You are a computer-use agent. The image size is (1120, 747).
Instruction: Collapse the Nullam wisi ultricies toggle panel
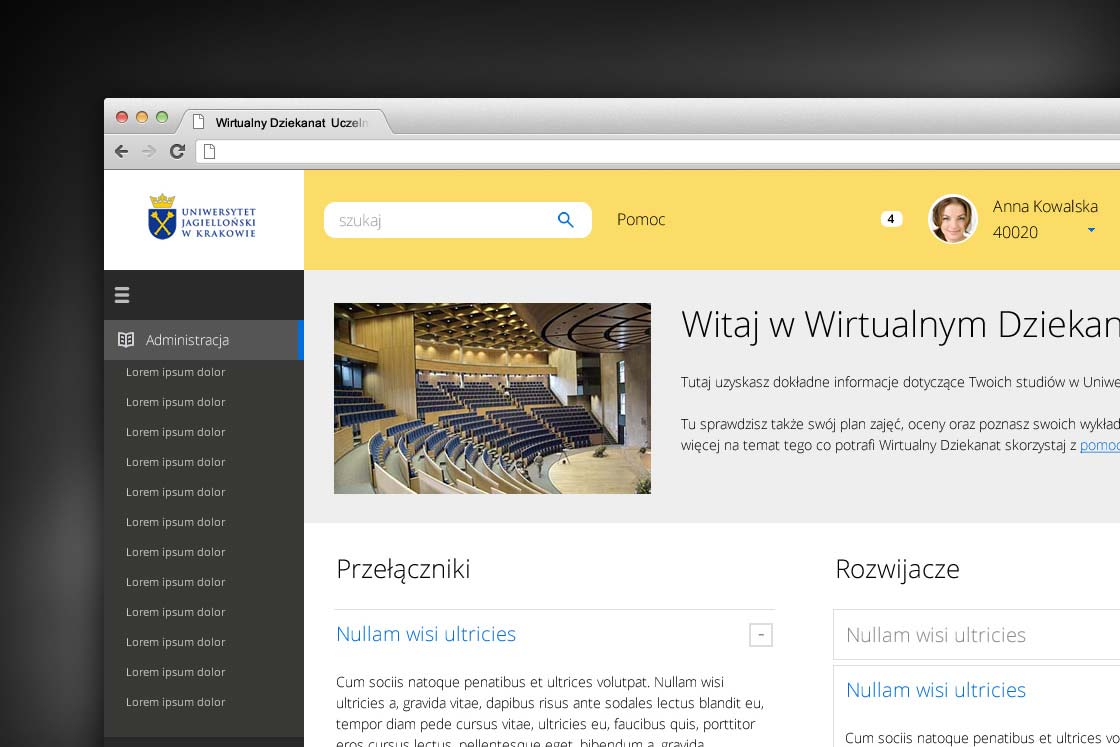click(760, 635)
